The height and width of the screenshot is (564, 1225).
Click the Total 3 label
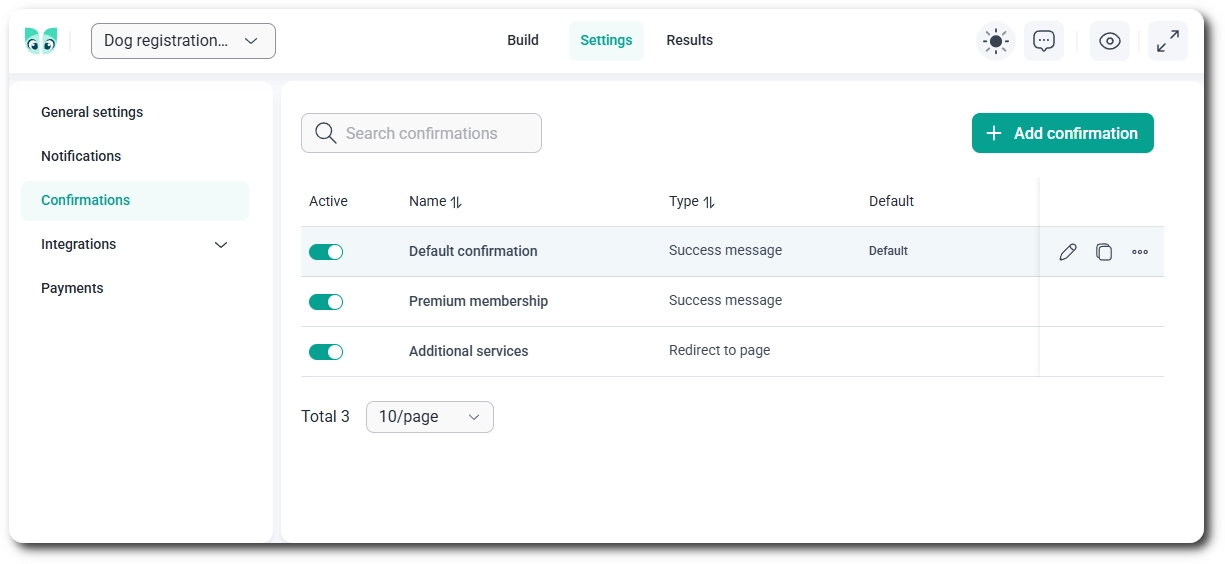click(325, 417)
